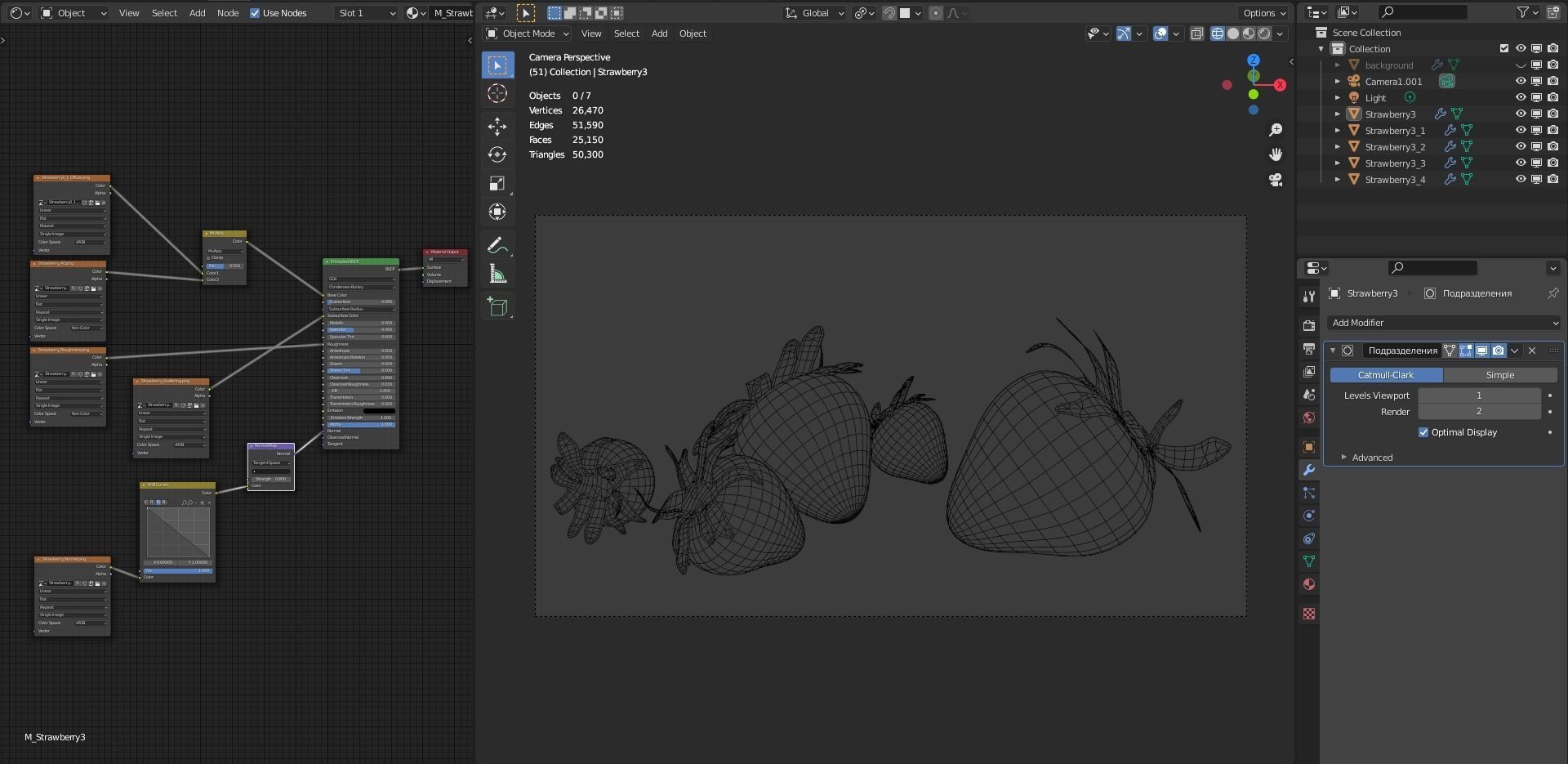This screenshot has height=764, width=1568.
Task: Open viewport Object menu
Action: point(693,34)
